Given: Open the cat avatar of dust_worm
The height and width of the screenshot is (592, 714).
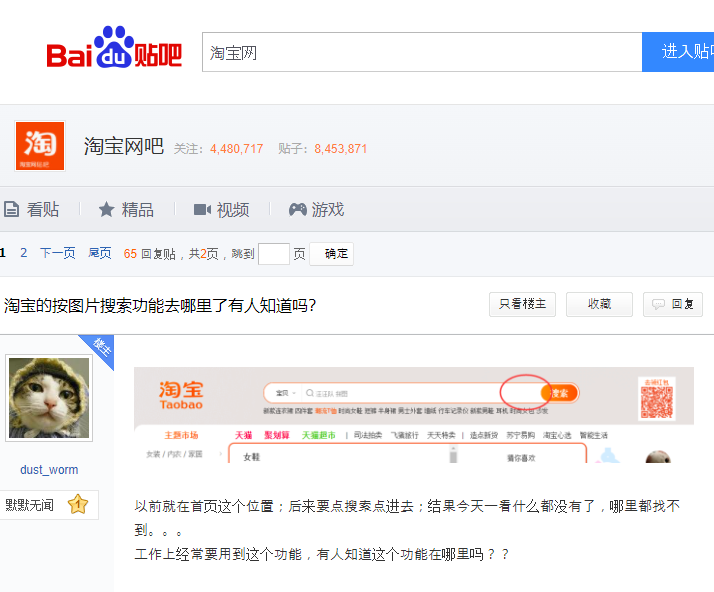Looking at the screenshot, I should tap(49, 398).
